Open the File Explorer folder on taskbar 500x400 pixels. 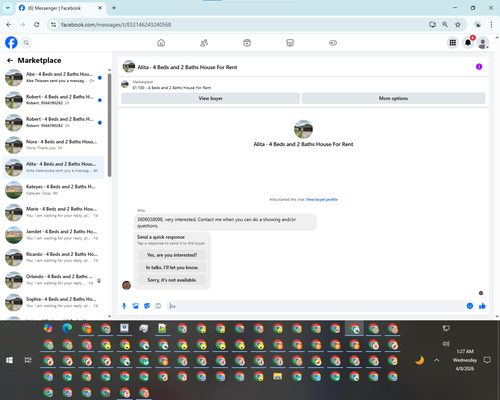pos(278,376)
